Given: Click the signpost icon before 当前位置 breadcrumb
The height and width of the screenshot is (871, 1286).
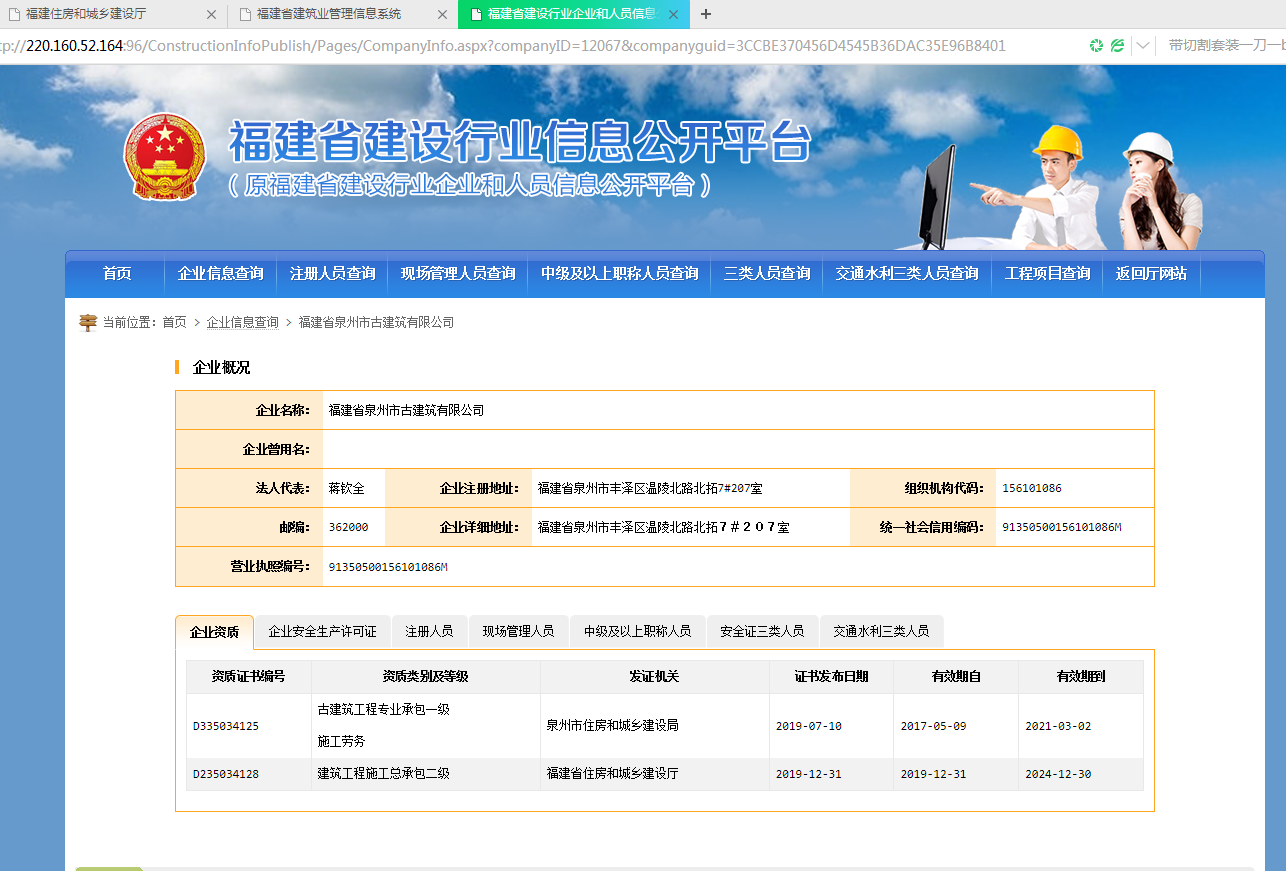Looking at the screenshot, I should (x=87, y=322).
